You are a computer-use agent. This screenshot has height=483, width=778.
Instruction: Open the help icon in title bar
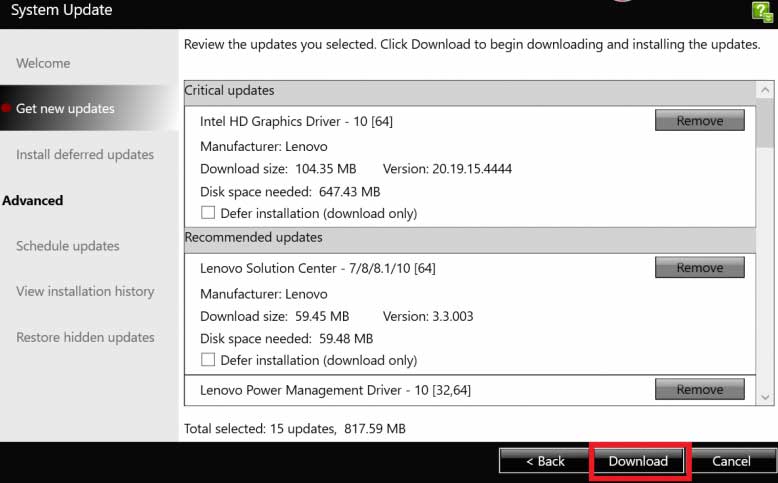click(762, 11)
